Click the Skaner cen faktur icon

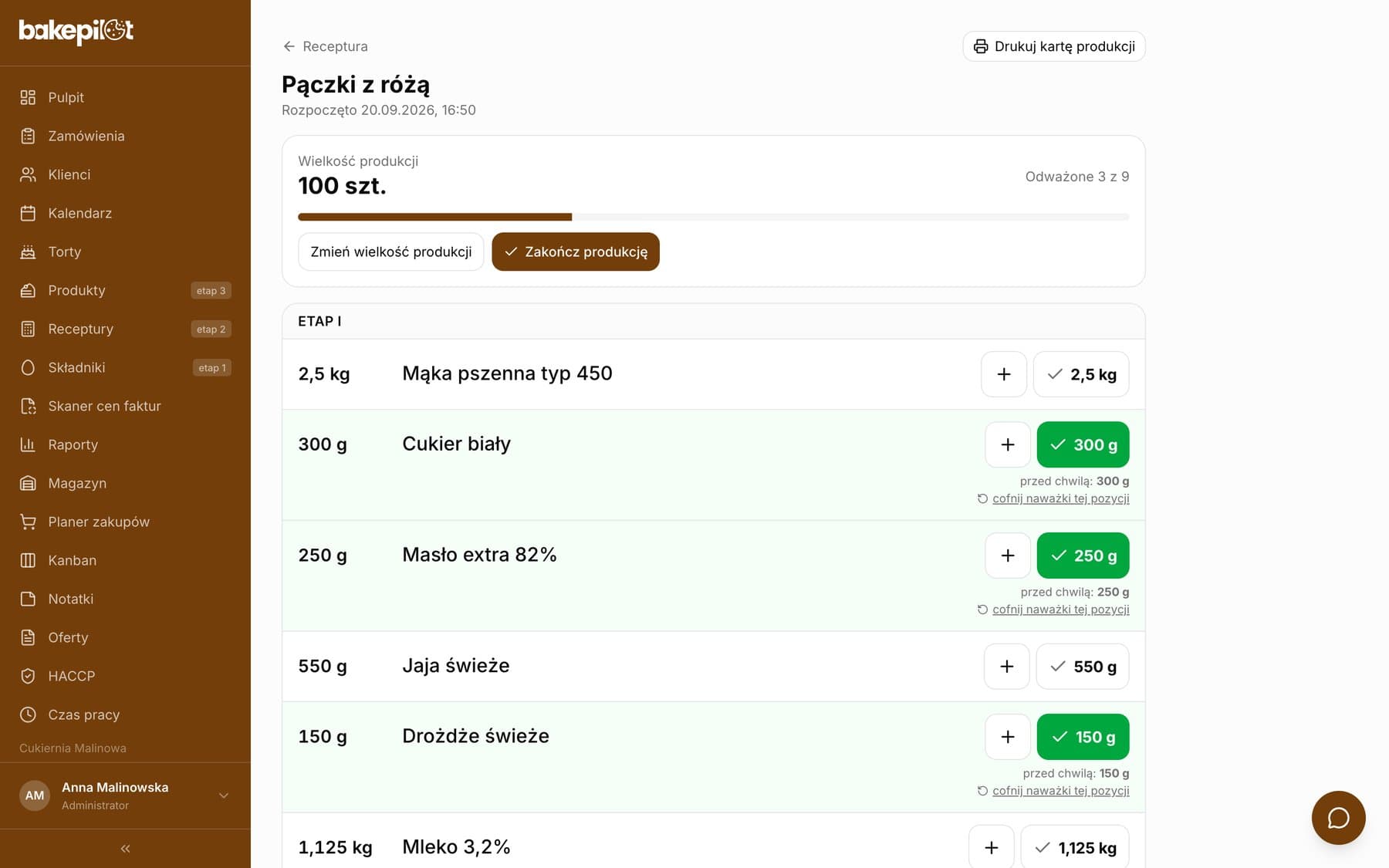(28, 406)
